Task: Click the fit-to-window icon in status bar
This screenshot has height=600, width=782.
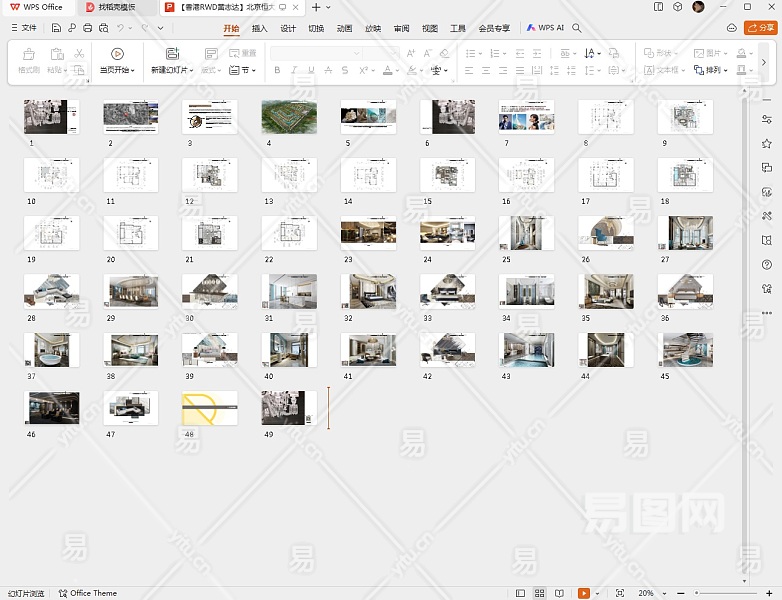Action: 620,593
